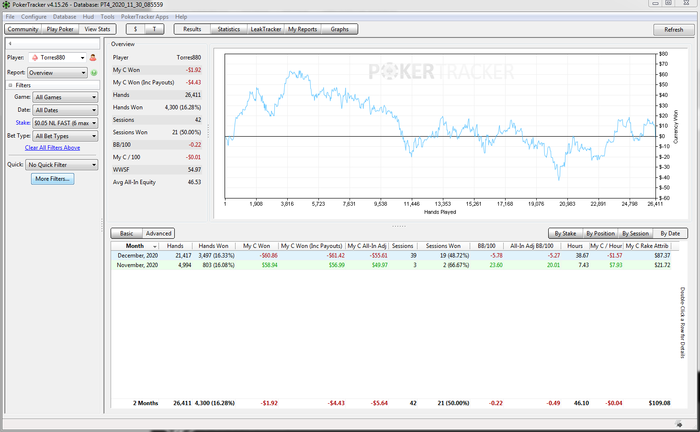Open the PokerTracker Apps menu
The height and width of the screenshot is (432, 700).
click(x=145, y=17)
